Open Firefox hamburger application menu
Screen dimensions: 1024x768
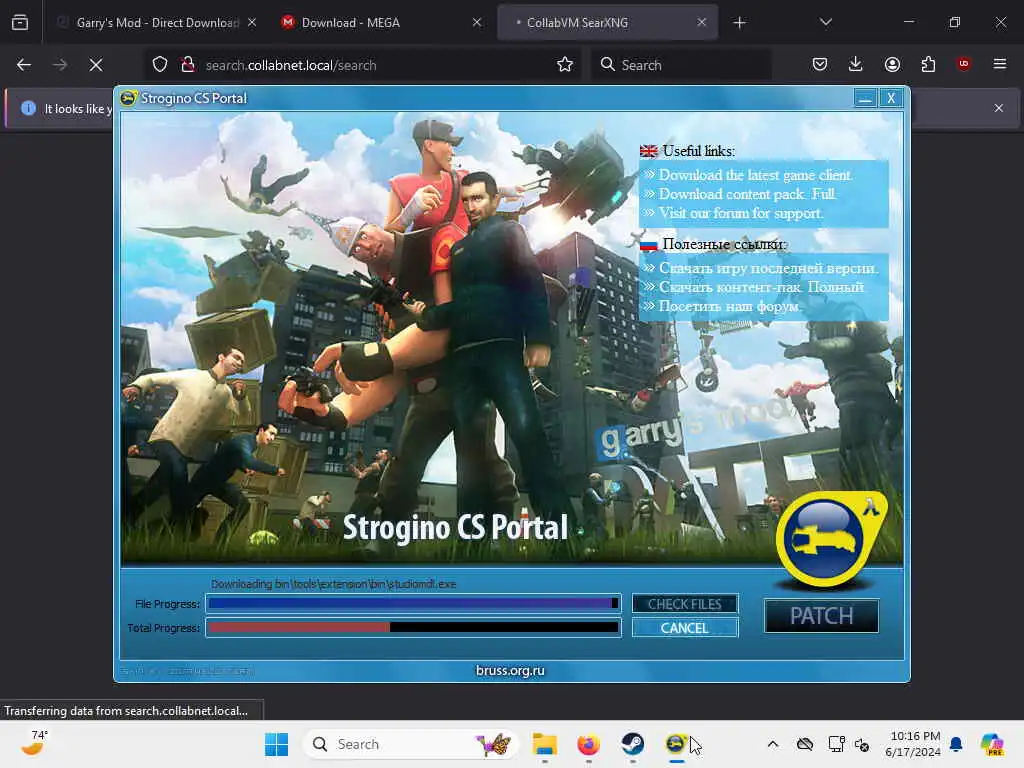tap(999, 64)
